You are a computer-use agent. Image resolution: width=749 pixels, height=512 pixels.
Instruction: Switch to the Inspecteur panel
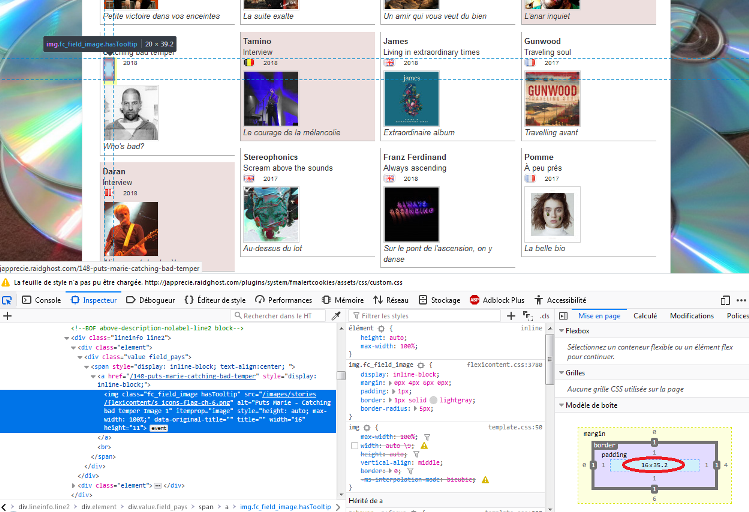point(94,300)
